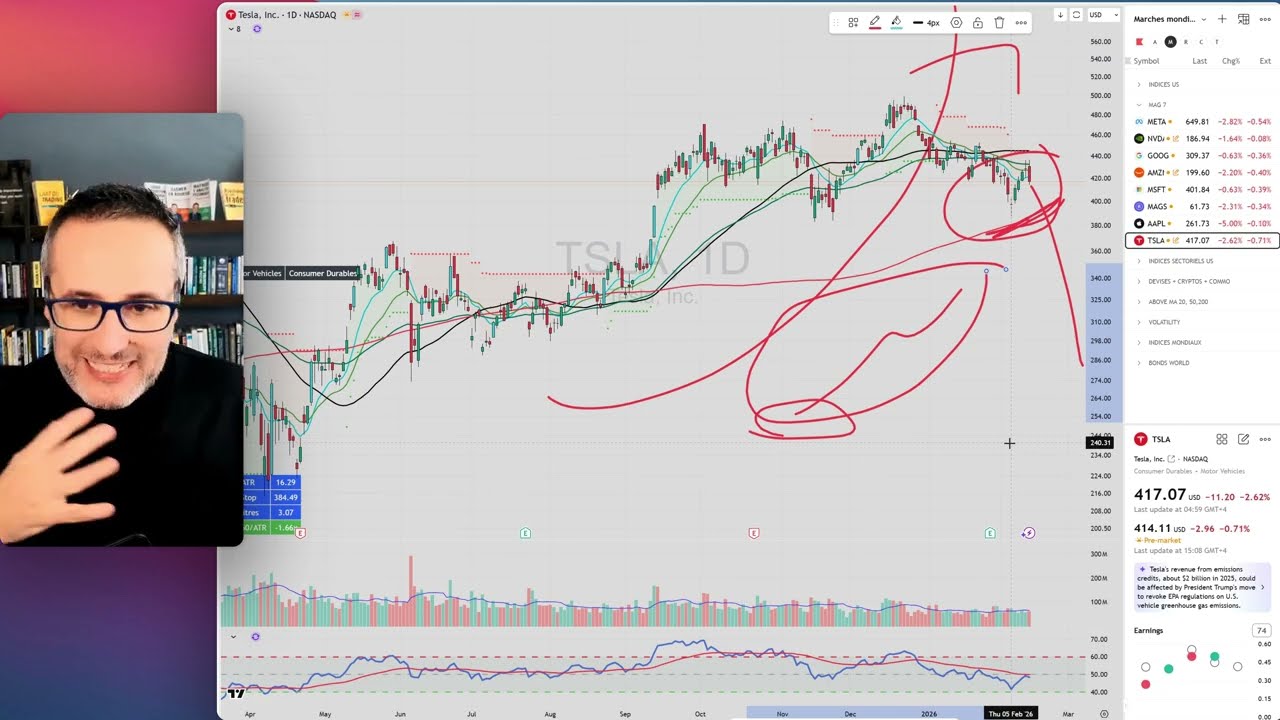Click the TradingView logo on chart
Screen dimensions: 1280x720
pos(236,693)
